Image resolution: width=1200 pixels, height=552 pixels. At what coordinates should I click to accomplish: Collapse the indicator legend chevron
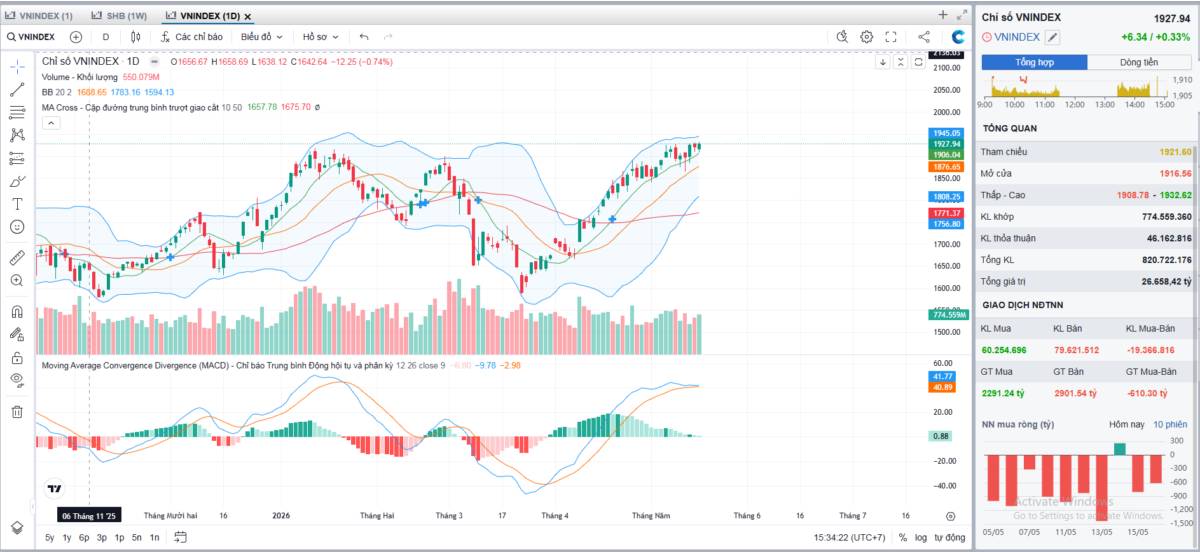pyautogui.click(x=50, y=123)
